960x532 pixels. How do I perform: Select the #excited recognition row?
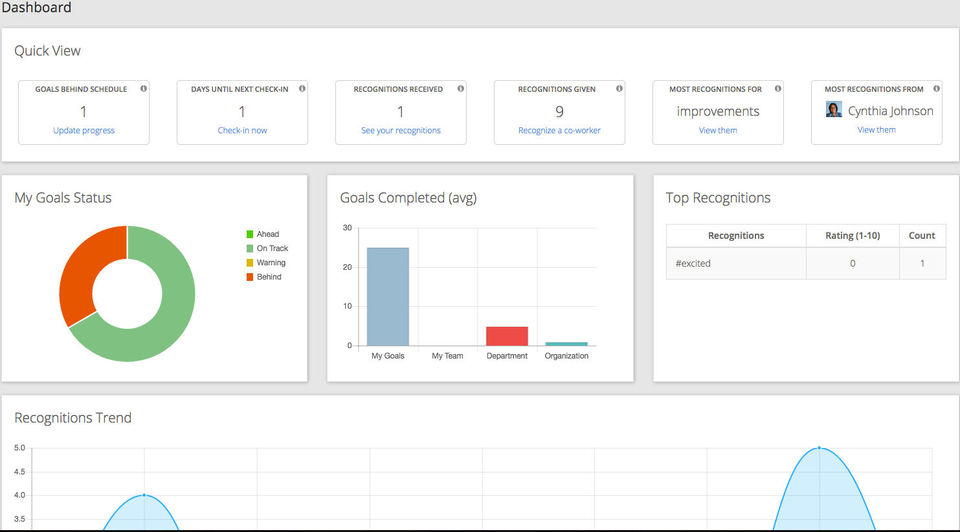pyautogui.click(x=806, y=263)
